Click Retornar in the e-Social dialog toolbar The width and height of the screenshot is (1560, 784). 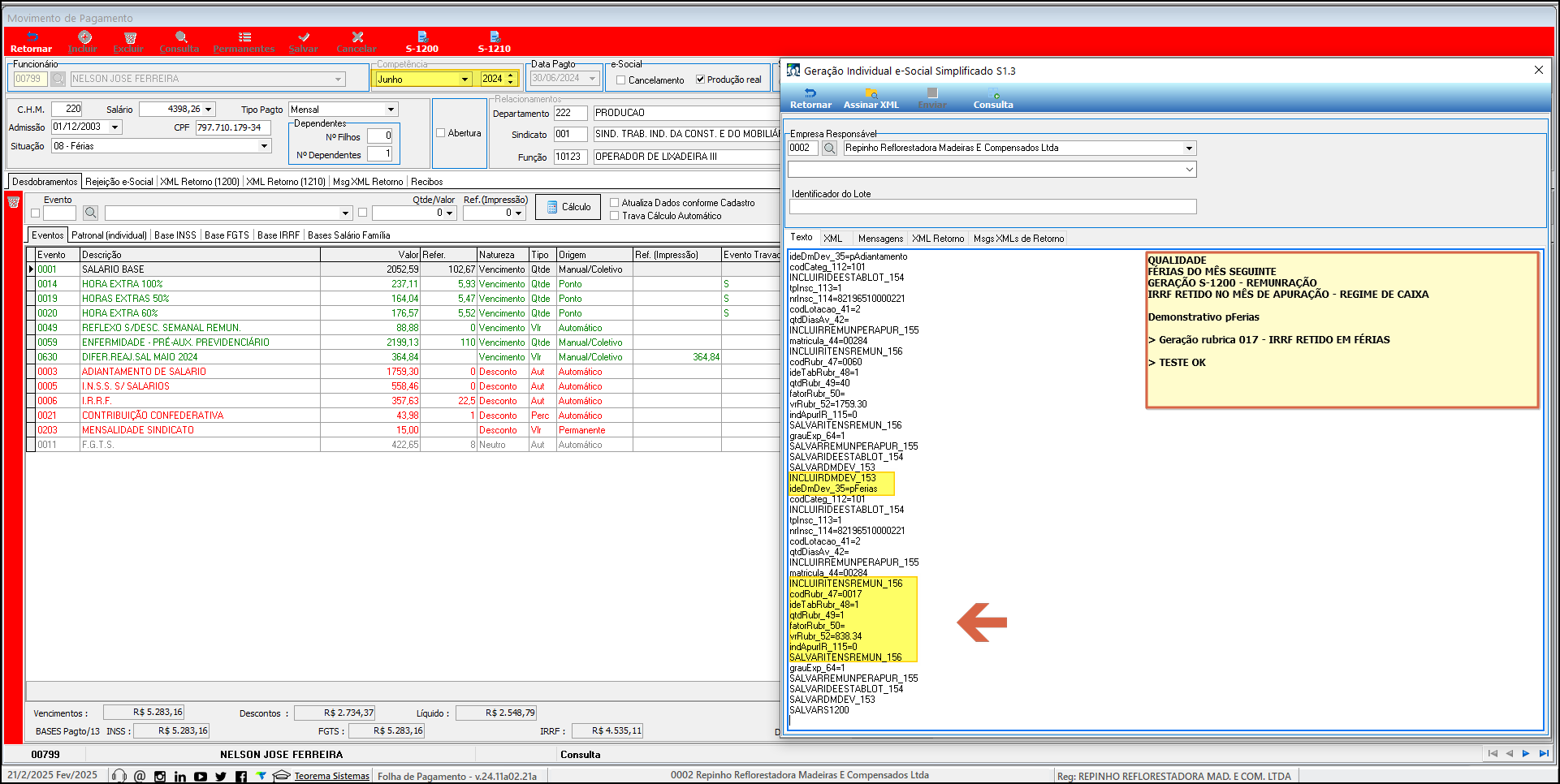point(810,98)
